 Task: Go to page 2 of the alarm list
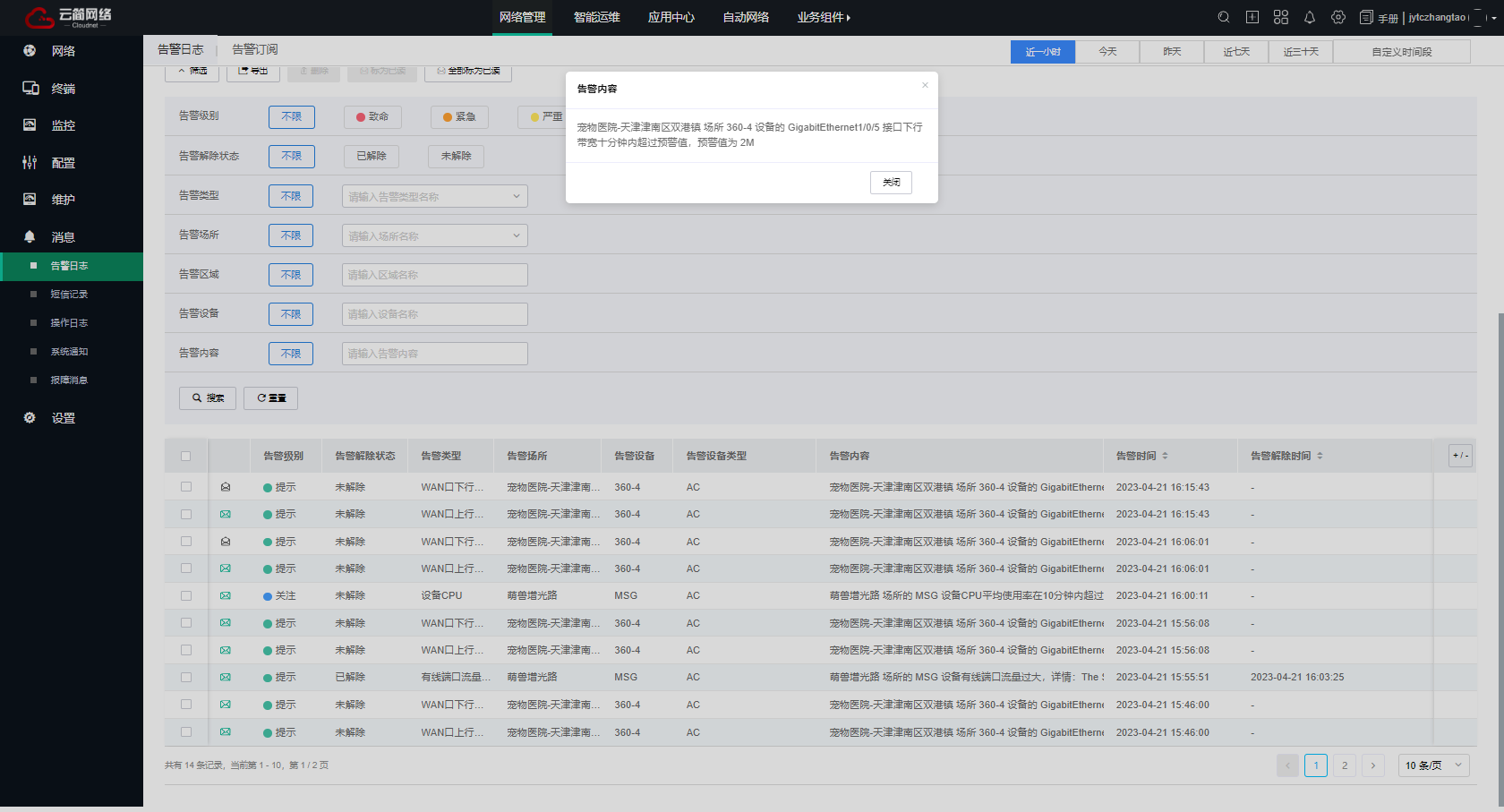pyautogui.click(x=1345, y=765)
